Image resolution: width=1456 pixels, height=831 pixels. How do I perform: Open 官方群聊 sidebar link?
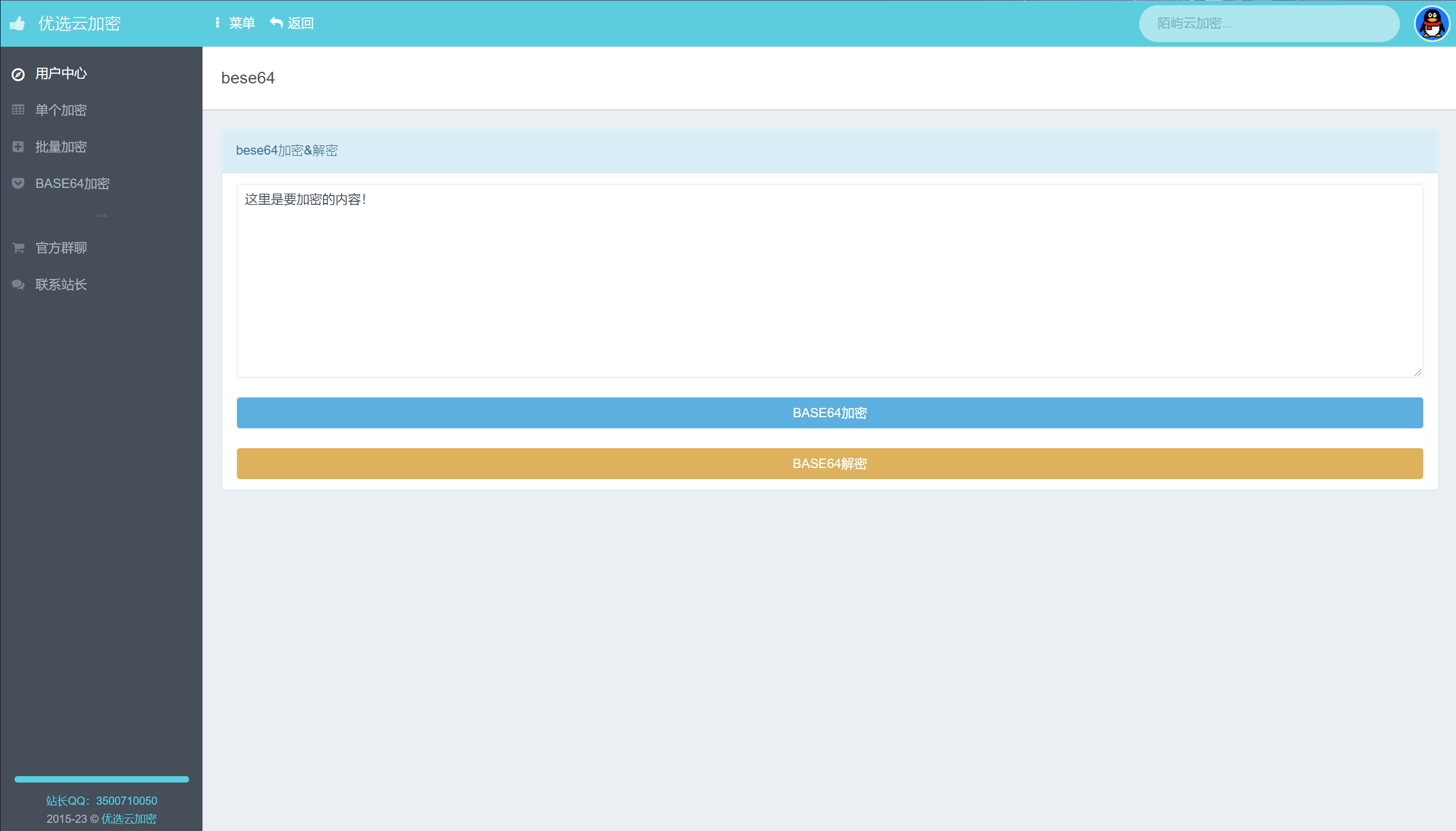click(61, 248)
